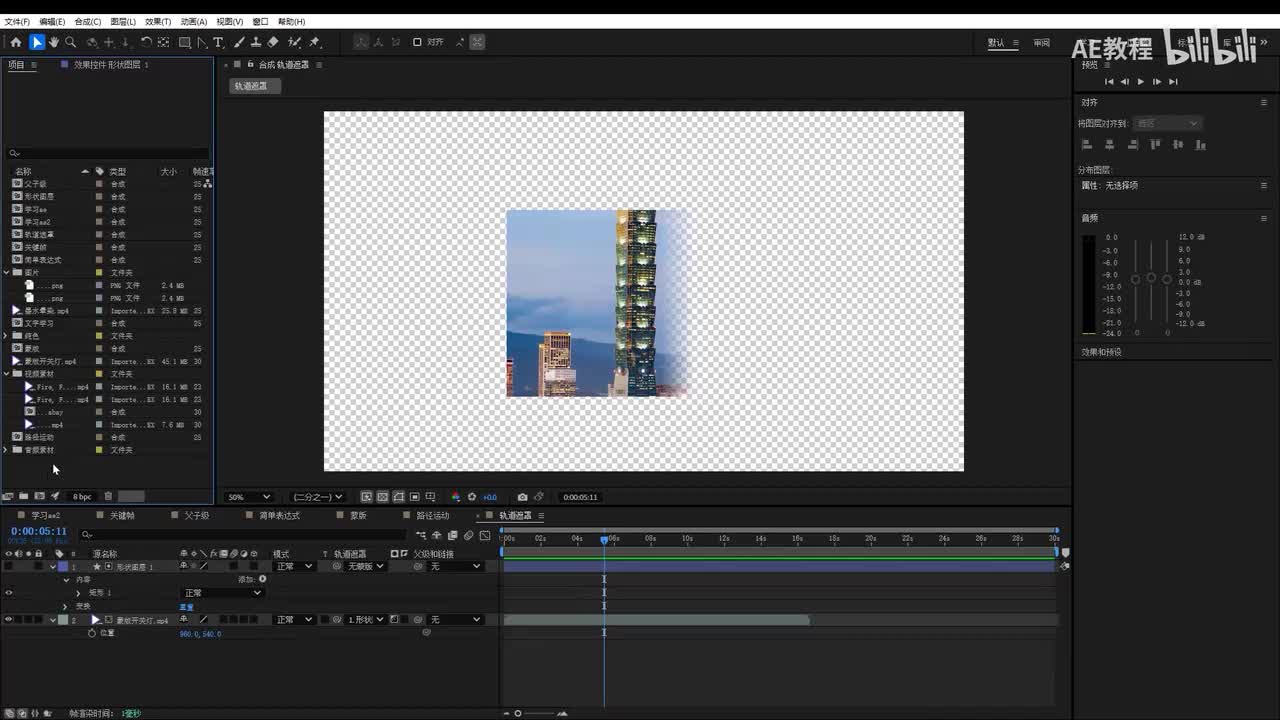The height and width of the screenshot is (720, 1280).
Task: Select the Rectangle shape tool
Action: pos(185,42)
